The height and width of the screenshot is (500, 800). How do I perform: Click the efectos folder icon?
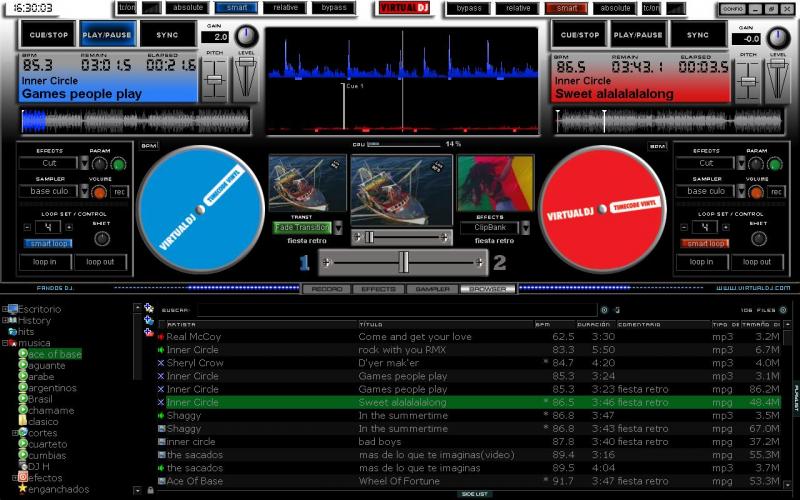click(x=23, y=478)
